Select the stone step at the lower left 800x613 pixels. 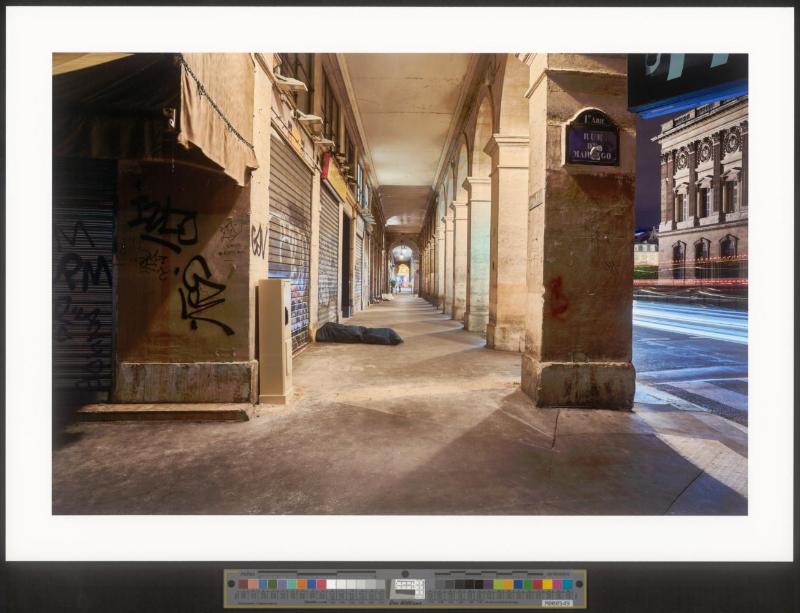(165, 411)
